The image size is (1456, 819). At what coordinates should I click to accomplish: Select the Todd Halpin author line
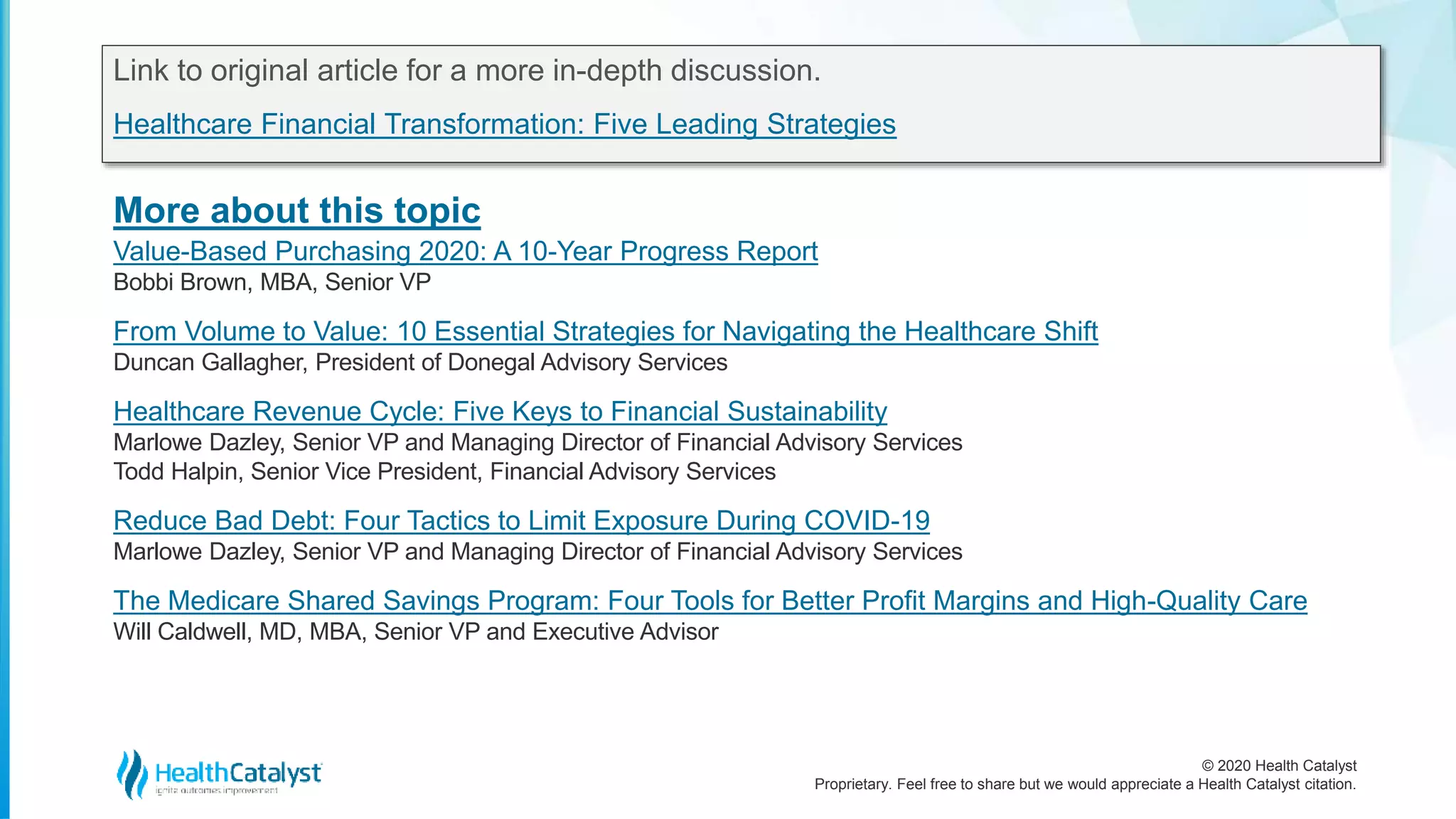coord(444,472)
